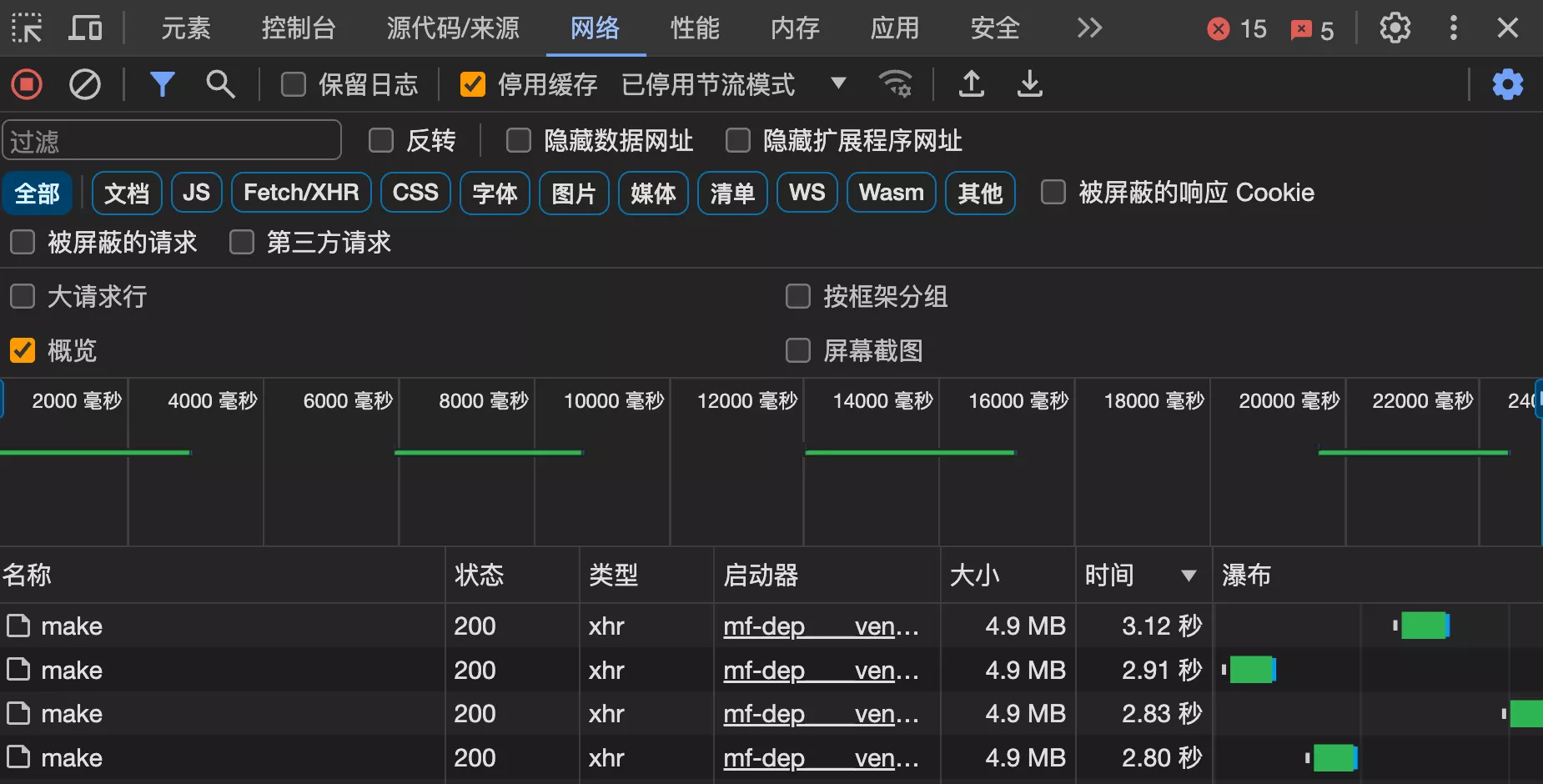Image resolution: width=1543 pixels, height=784 pixels.
Task: Click the 名称 column header
Action: [222, 575]
